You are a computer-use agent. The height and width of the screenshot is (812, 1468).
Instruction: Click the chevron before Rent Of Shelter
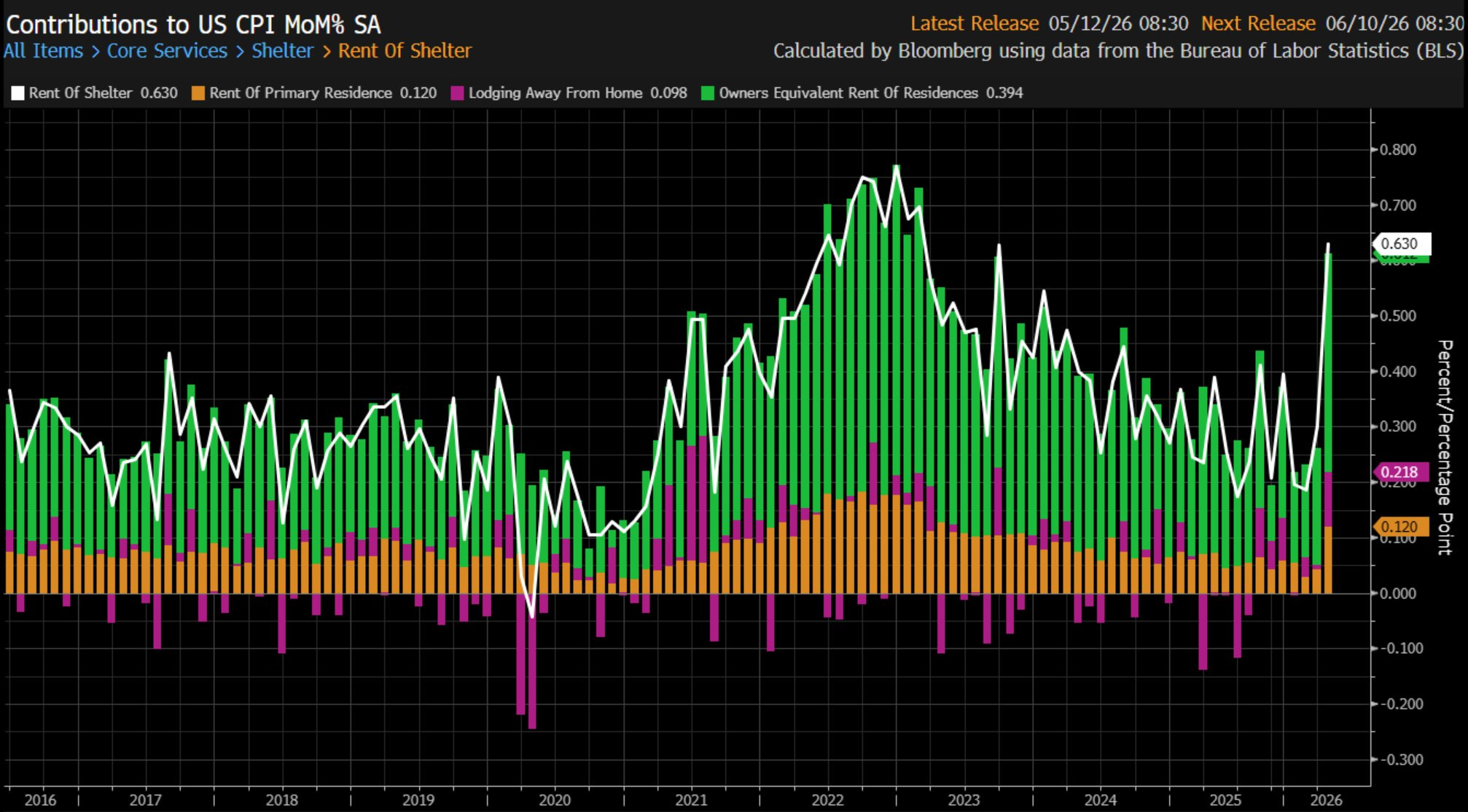point(326,52)
